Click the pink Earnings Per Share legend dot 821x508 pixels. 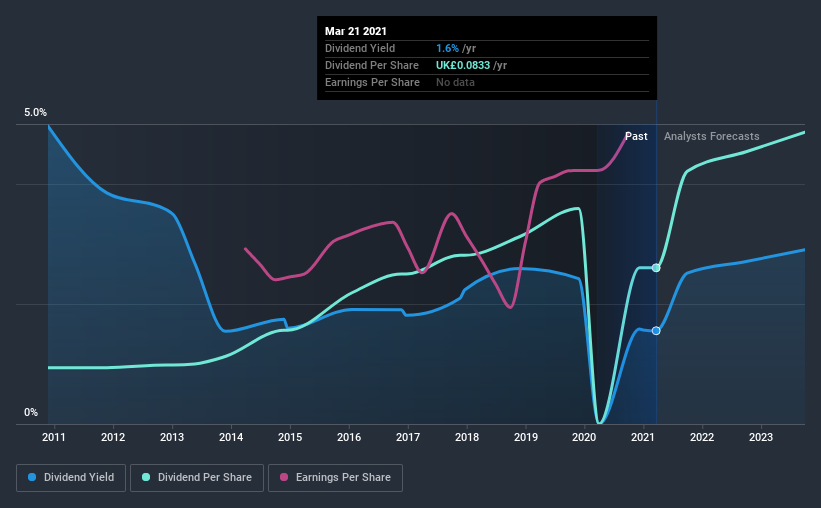coord(284,477)
